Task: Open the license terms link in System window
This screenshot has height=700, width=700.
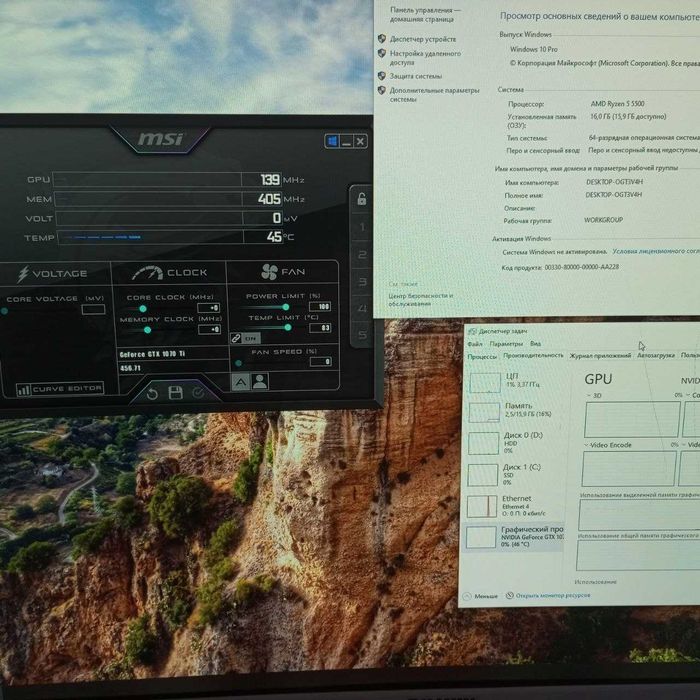Action: pos(655,251)
